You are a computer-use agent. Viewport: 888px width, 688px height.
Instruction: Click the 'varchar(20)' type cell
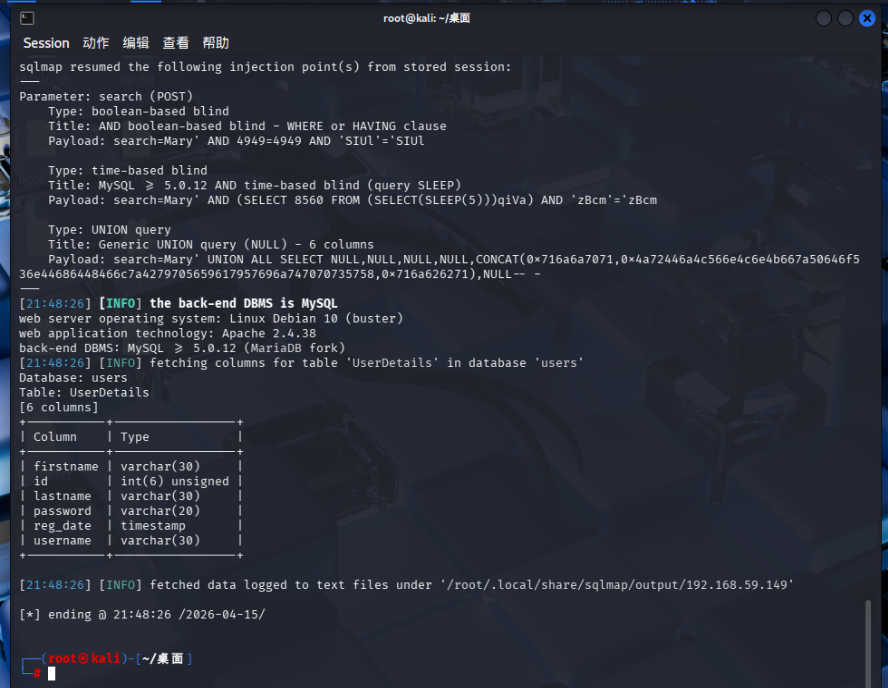pyautogui.click(x=160, y=511)
